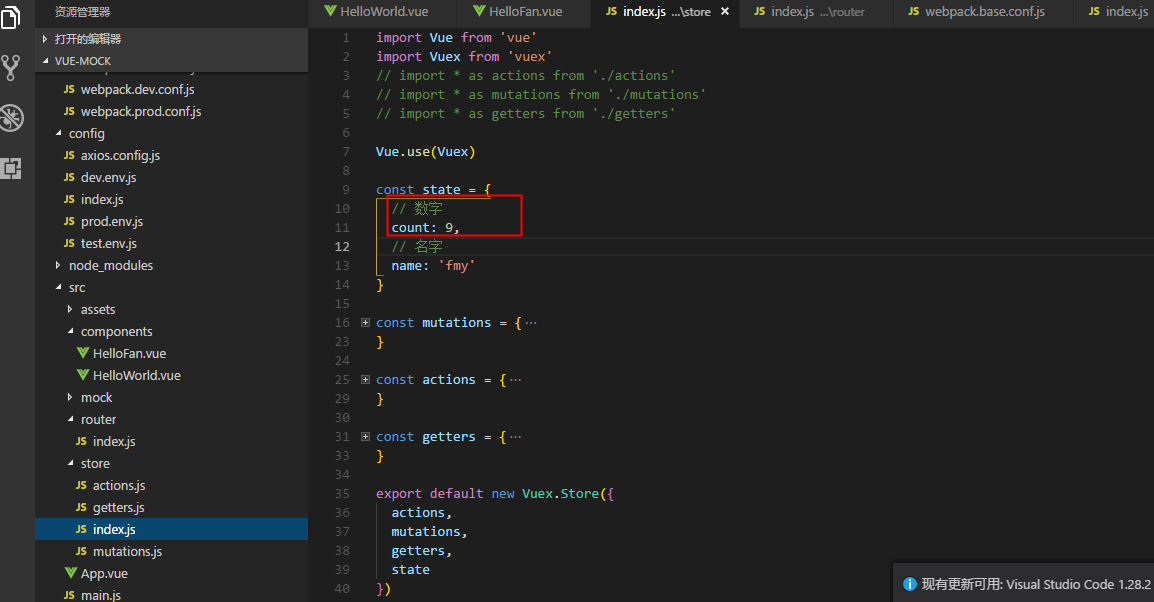Place cursor on the count: 9 line

click(425, 227)
